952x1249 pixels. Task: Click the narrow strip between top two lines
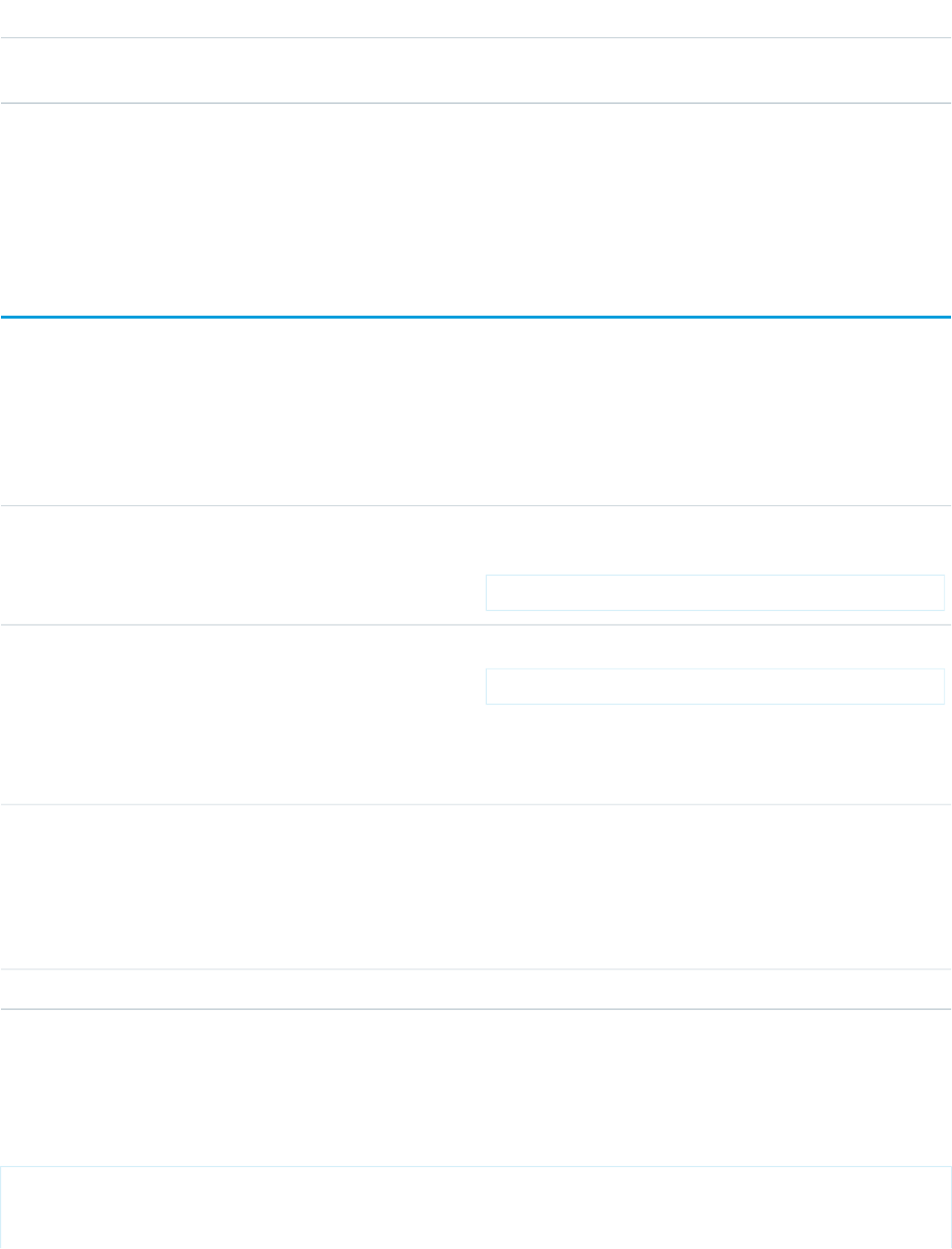point(476,70)
